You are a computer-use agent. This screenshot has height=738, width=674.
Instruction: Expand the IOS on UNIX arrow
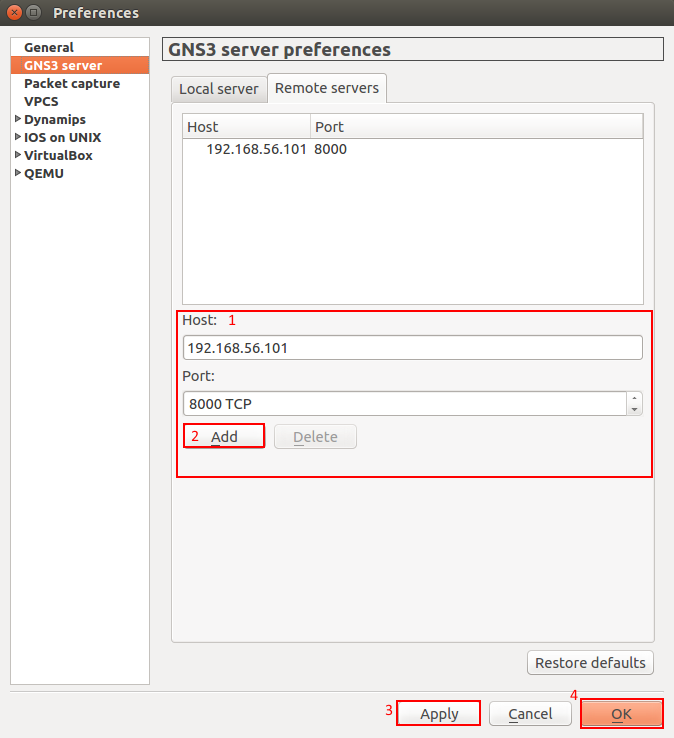pyautogui.click(x=18, y=136)
